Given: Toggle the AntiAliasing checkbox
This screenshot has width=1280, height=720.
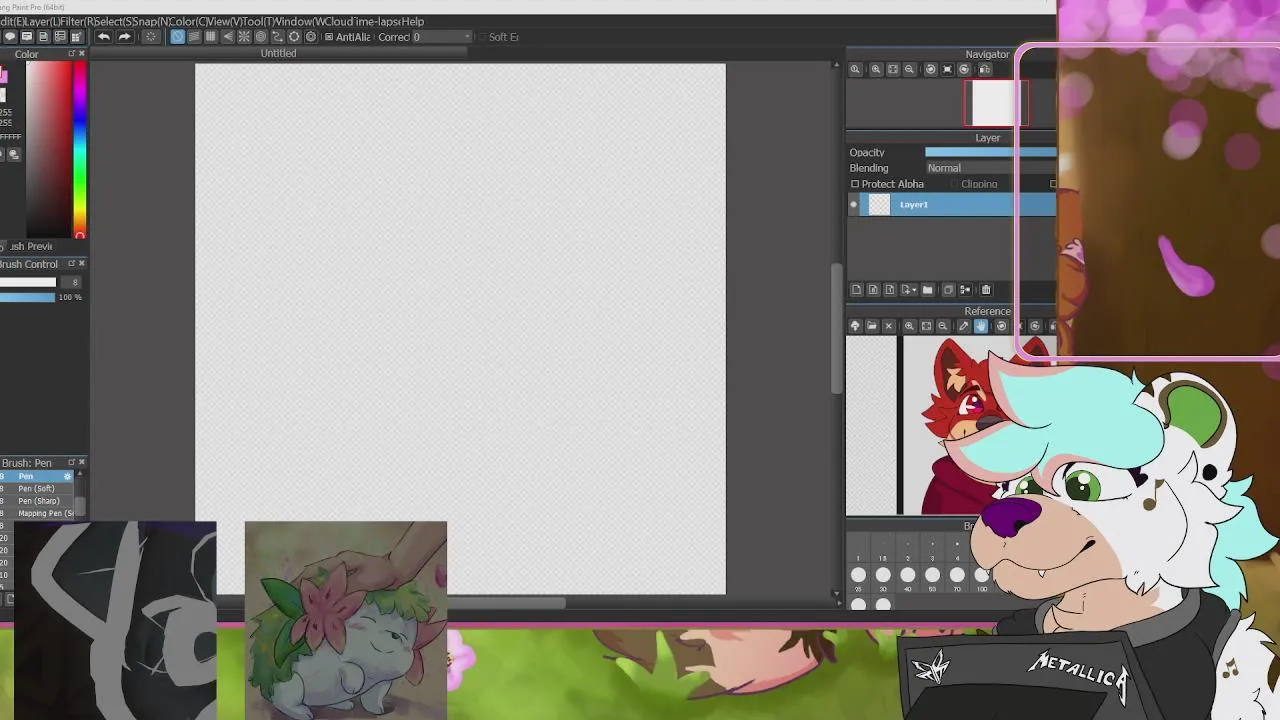Looking at the screenshot, I should click(x=329, y=37).
